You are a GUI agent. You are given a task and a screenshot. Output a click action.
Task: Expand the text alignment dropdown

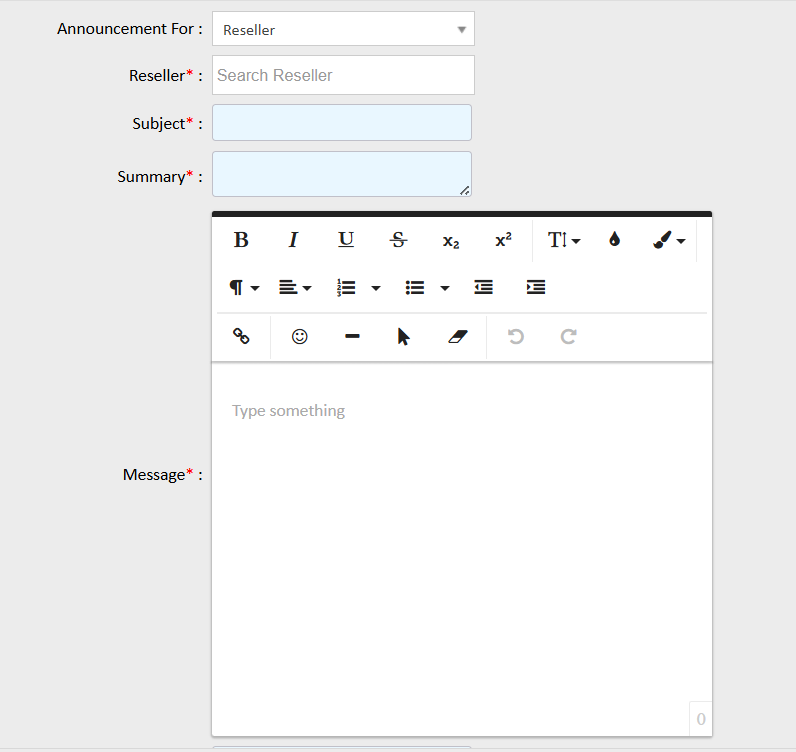[x=295, y=288]
